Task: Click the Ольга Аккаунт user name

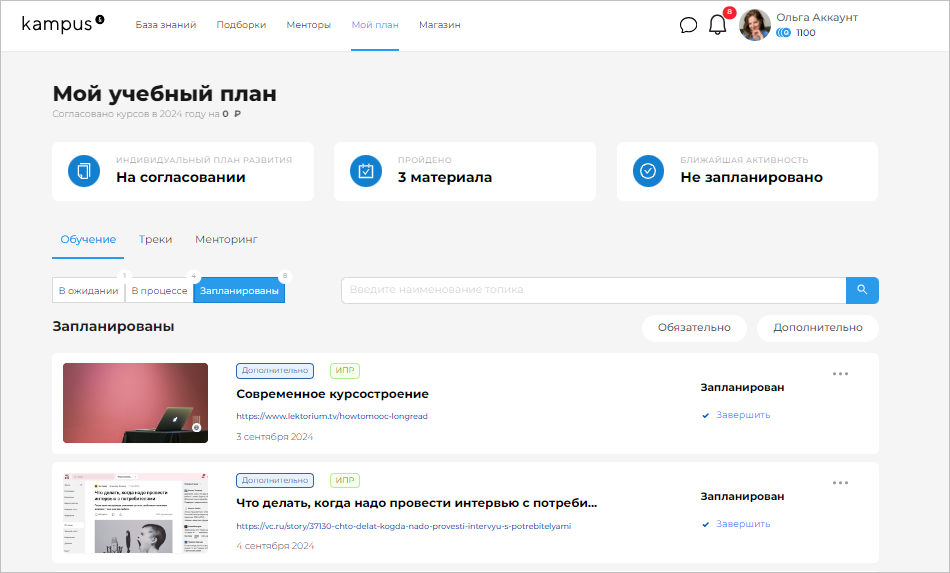Action: [817, 18]
